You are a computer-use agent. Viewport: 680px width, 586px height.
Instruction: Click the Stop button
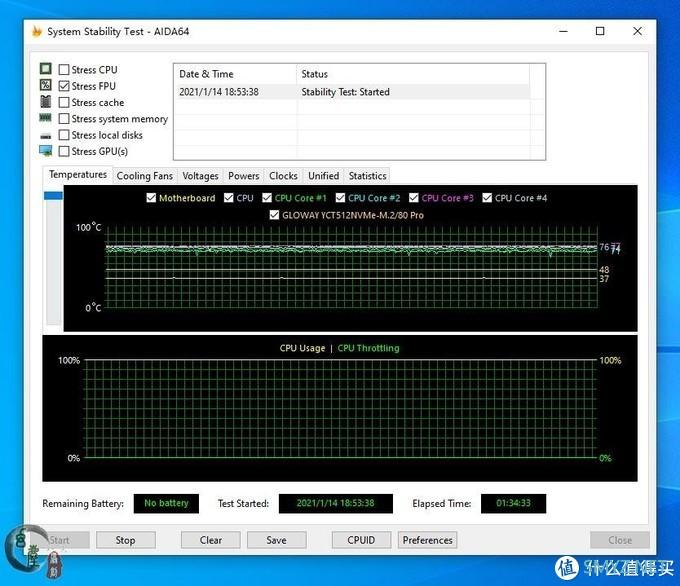click(125, 540)
